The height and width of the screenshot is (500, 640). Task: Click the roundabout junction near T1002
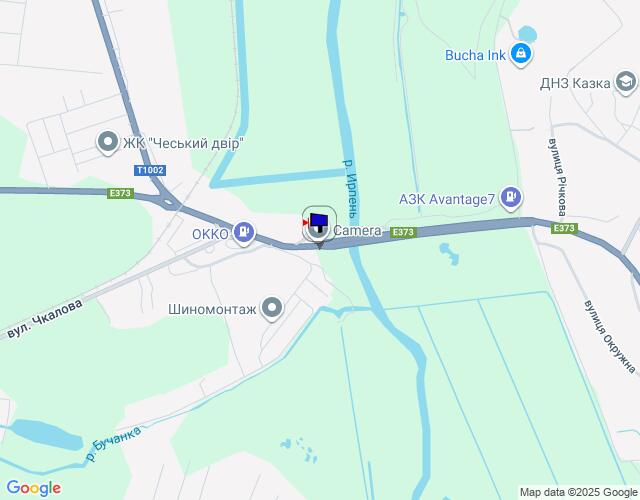coord(169,202)
